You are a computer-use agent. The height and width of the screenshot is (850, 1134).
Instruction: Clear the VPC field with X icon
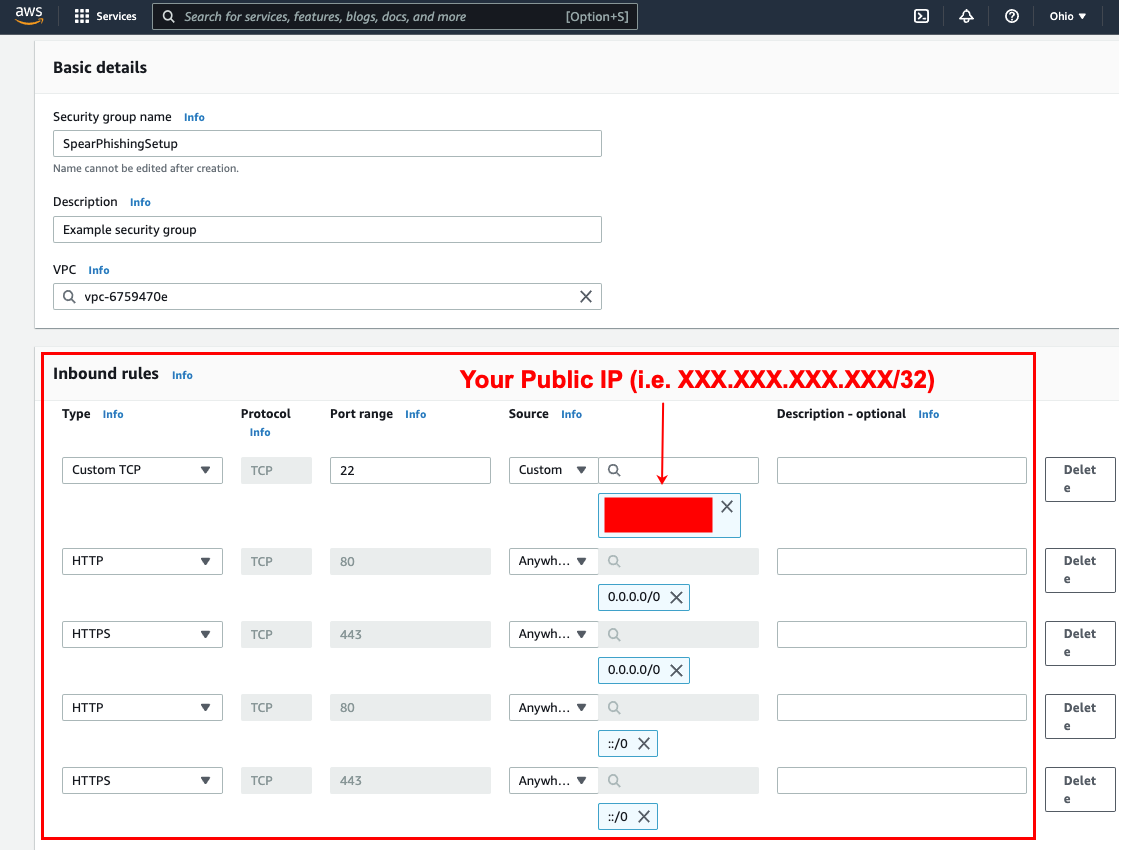[x=586, y=296]
